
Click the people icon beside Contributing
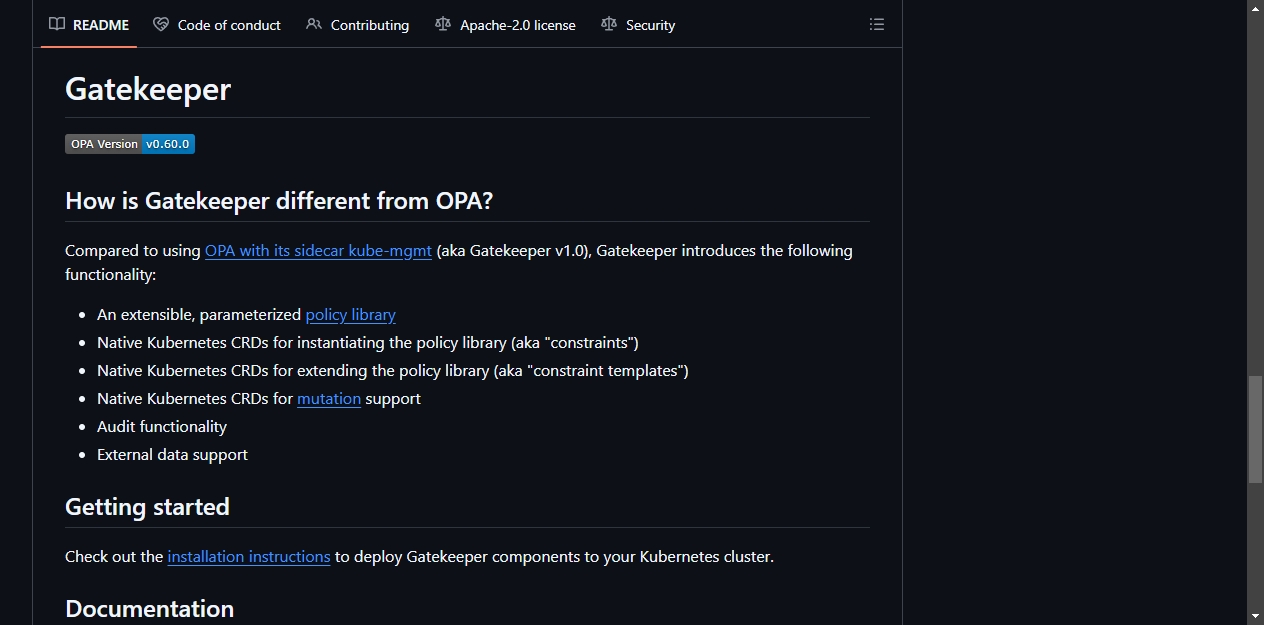pyautogui.click(x=314, y=24)
